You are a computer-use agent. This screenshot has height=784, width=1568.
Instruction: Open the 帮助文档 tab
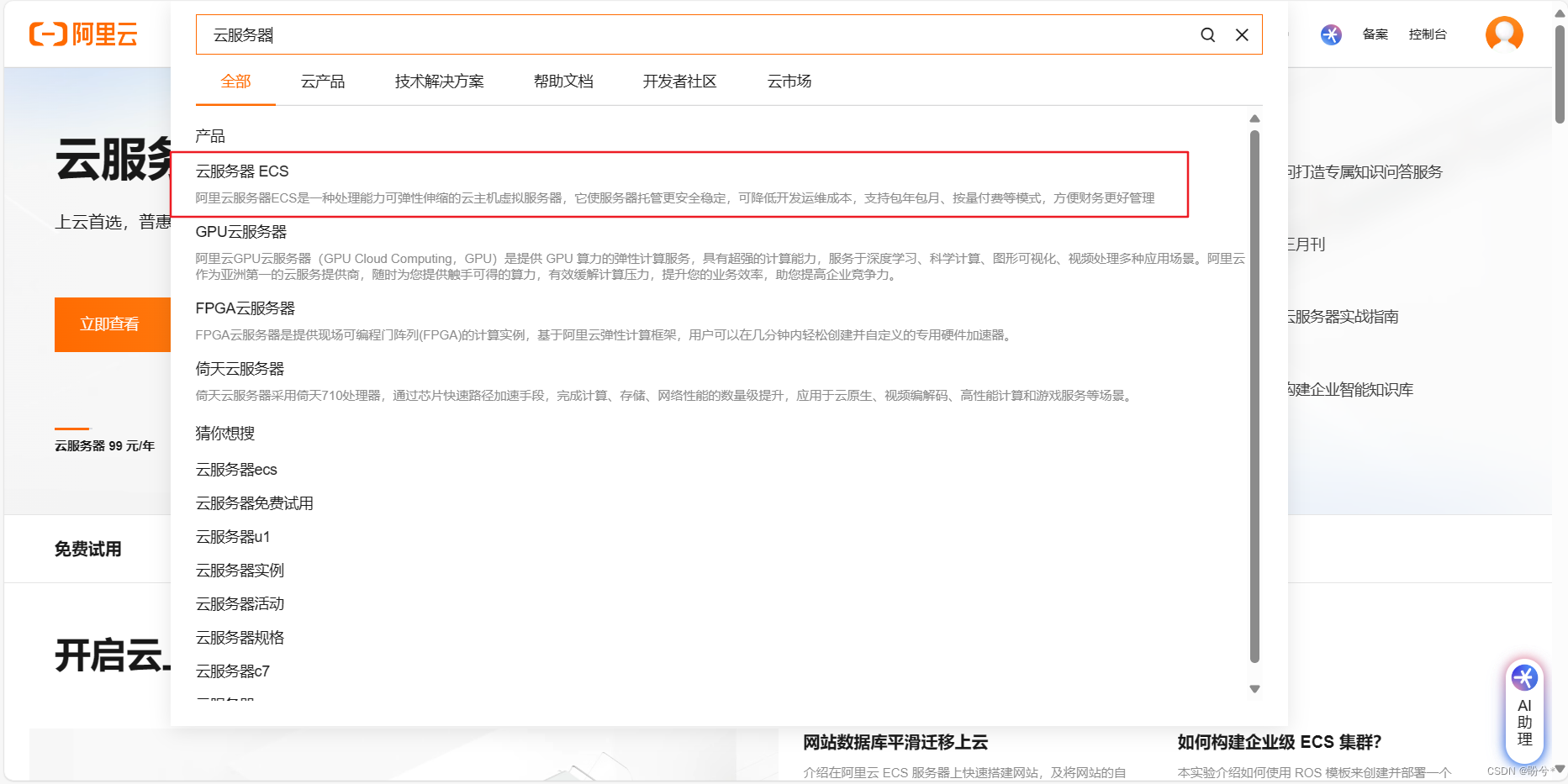coord(563,82)
